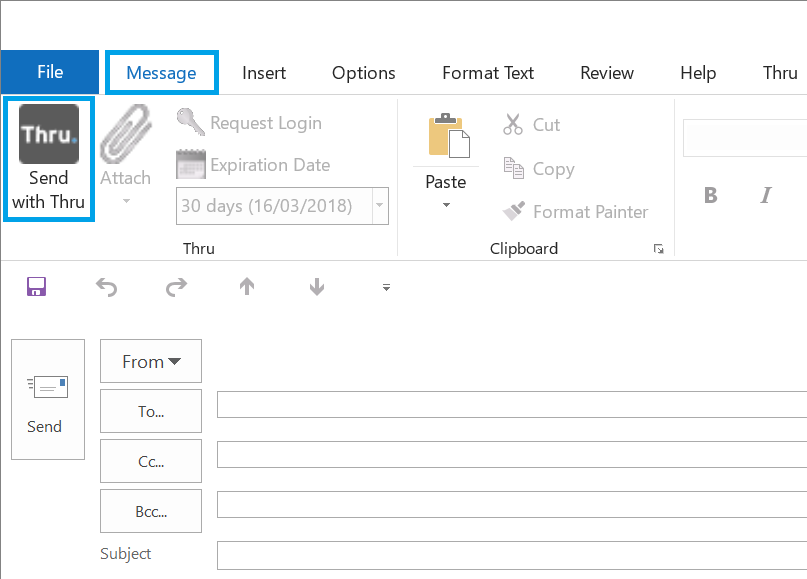This screenshot has width=807, height=579.
Task: Save the message with floppy icon
Action: coord(37,287)
